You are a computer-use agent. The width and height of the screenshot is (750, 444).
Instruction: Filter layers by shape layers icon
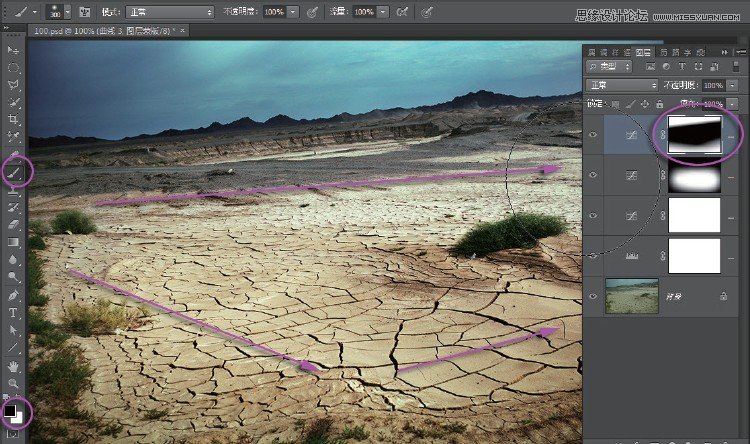tap(698, 67)
